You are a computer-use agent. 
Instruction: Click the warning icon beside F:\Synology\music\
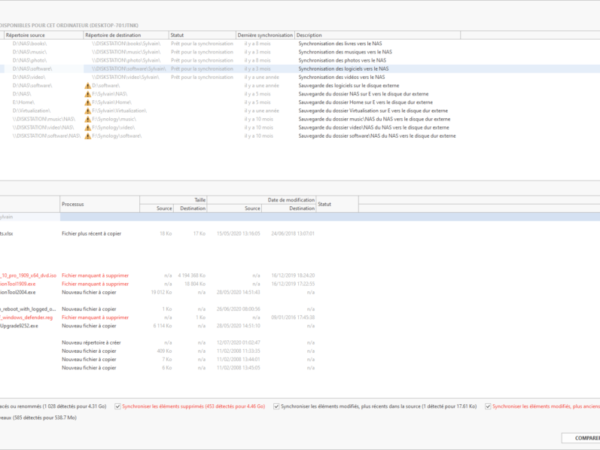pos(88,119)
